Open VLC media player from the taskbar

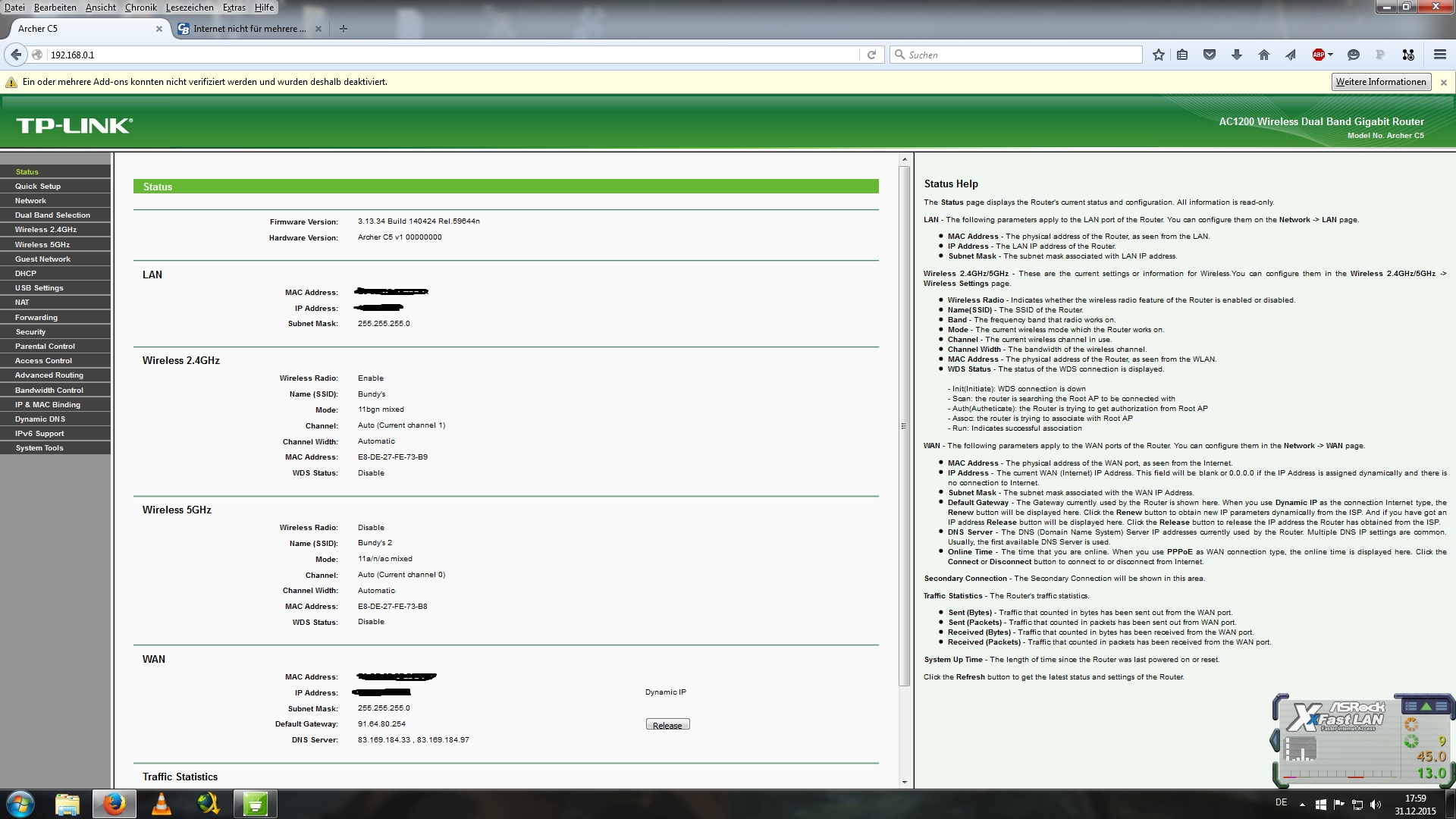click(x=162, y=803)
